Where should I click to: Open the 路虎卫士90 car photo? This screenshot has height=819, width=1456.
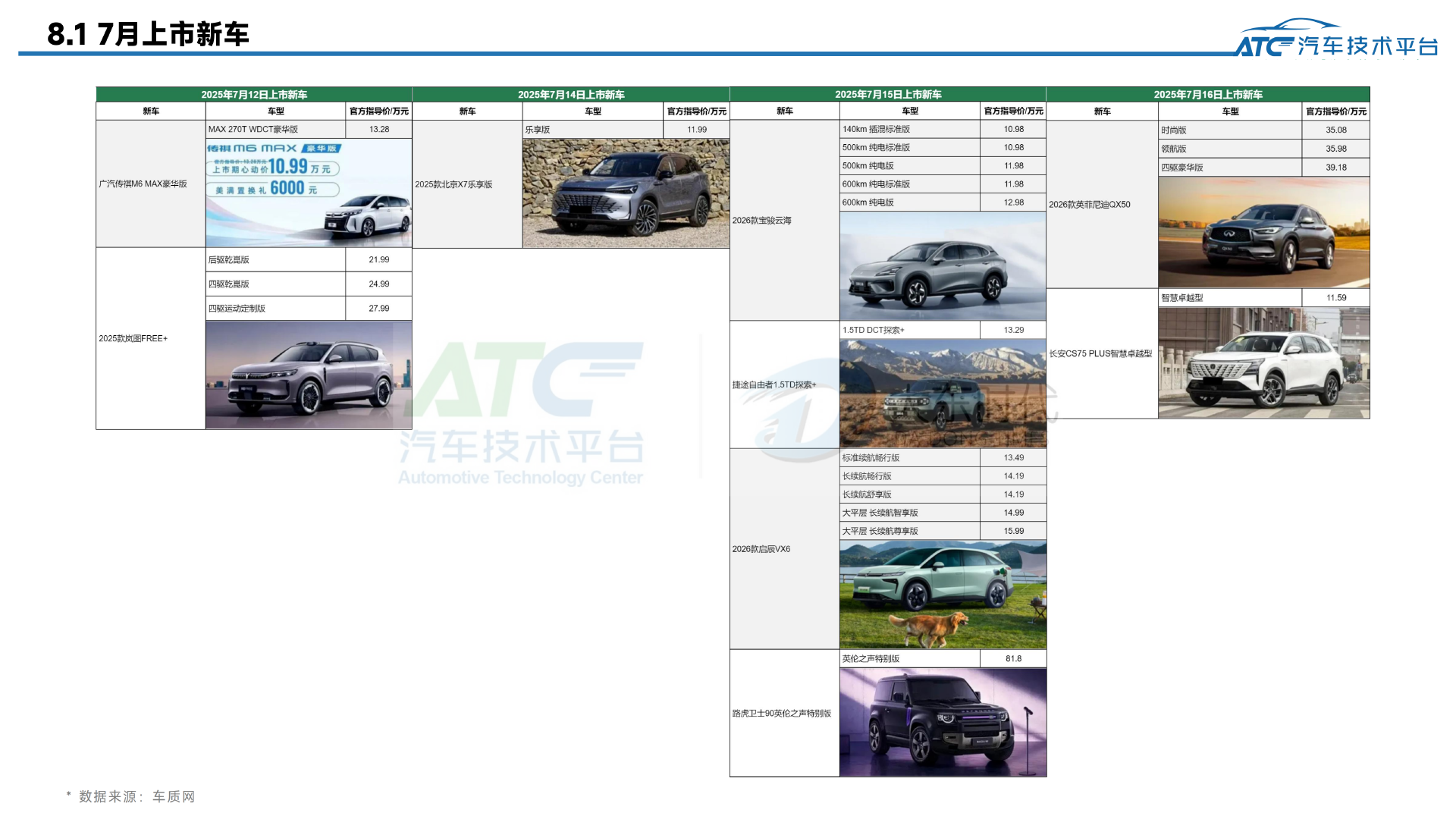coord(943,722)
